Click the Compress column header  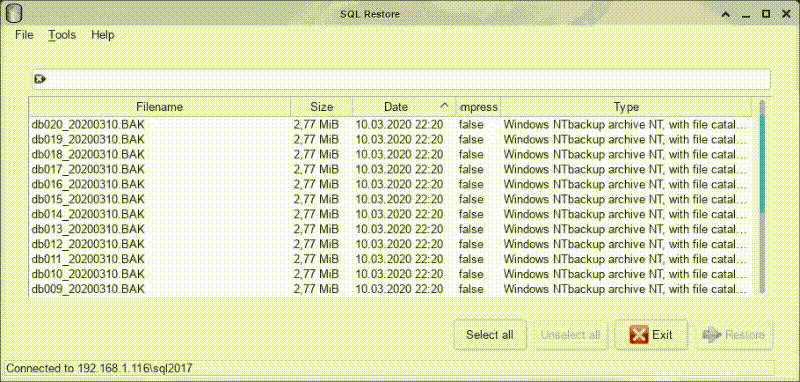click(478, 107)
